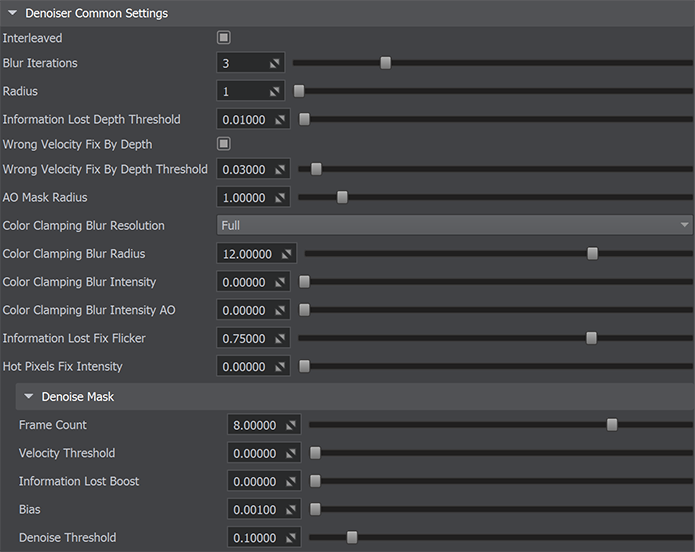Click the AO Mask Radius value field
Screen dimensions: 695x552
click(253, 197)
